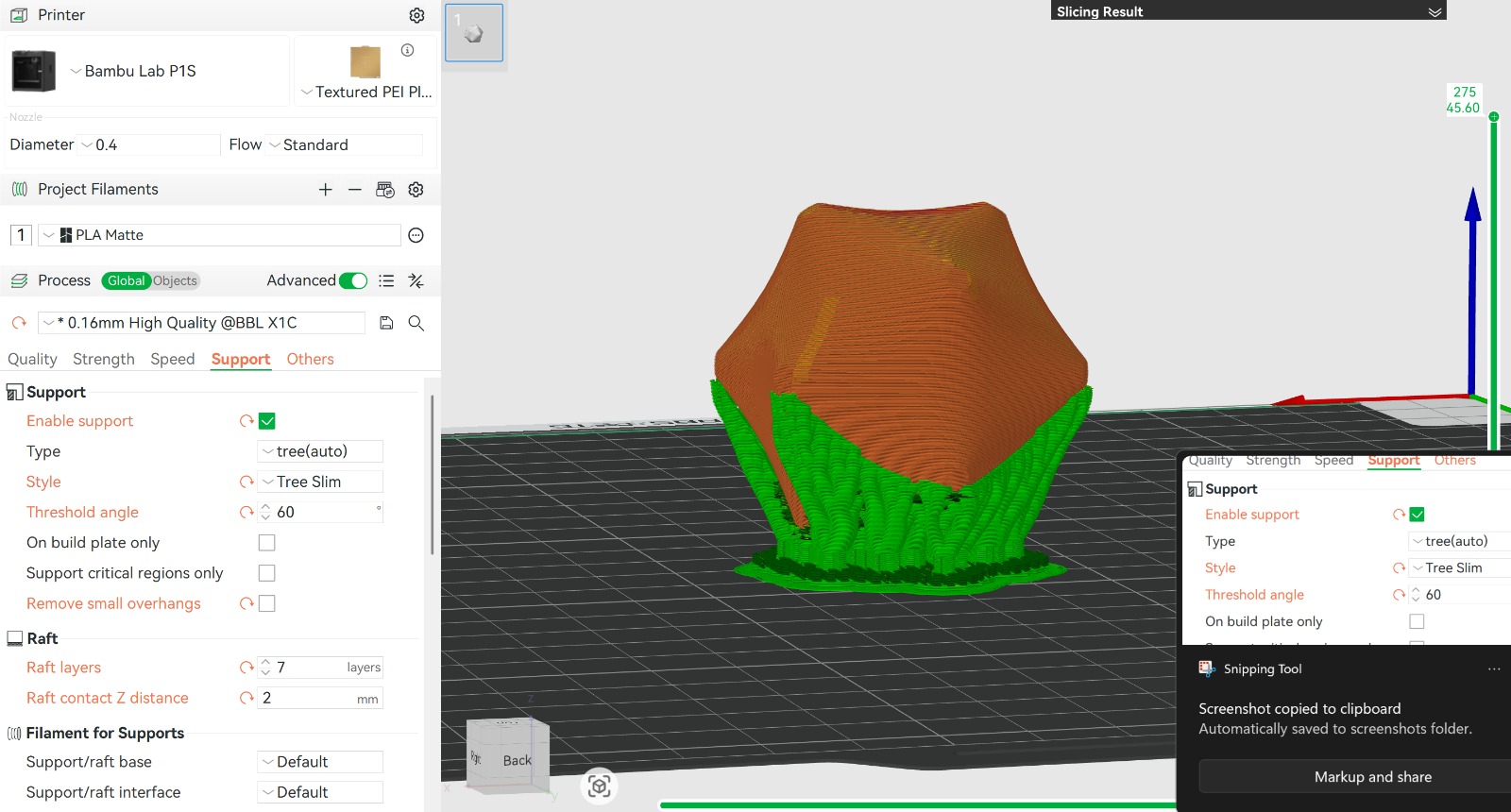Open the Style dropdown Tree Slim
The height and width of the screenshot is (812, 1511).
[x=320, y=482]
